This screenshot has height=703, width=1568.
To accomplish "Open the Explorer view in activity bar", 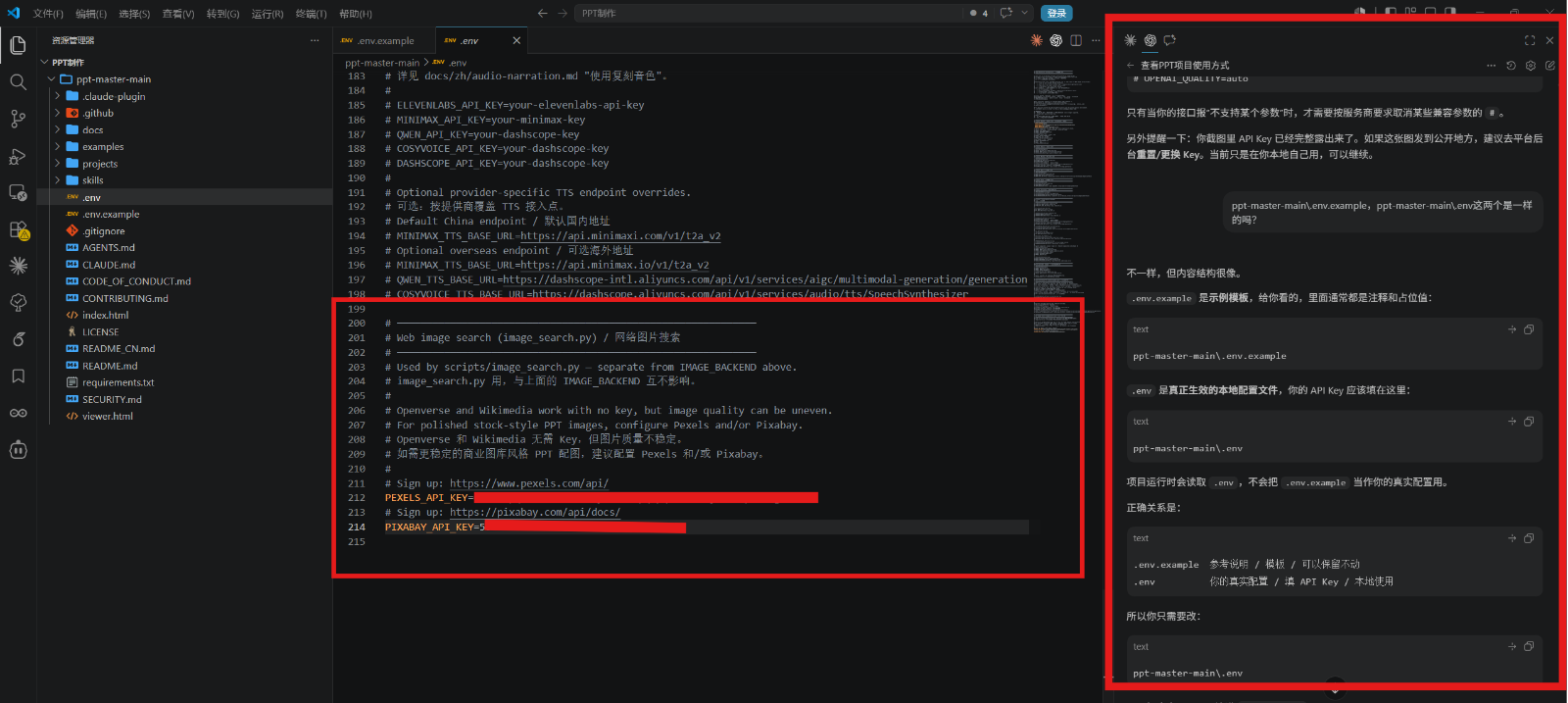I will [18, 45].
